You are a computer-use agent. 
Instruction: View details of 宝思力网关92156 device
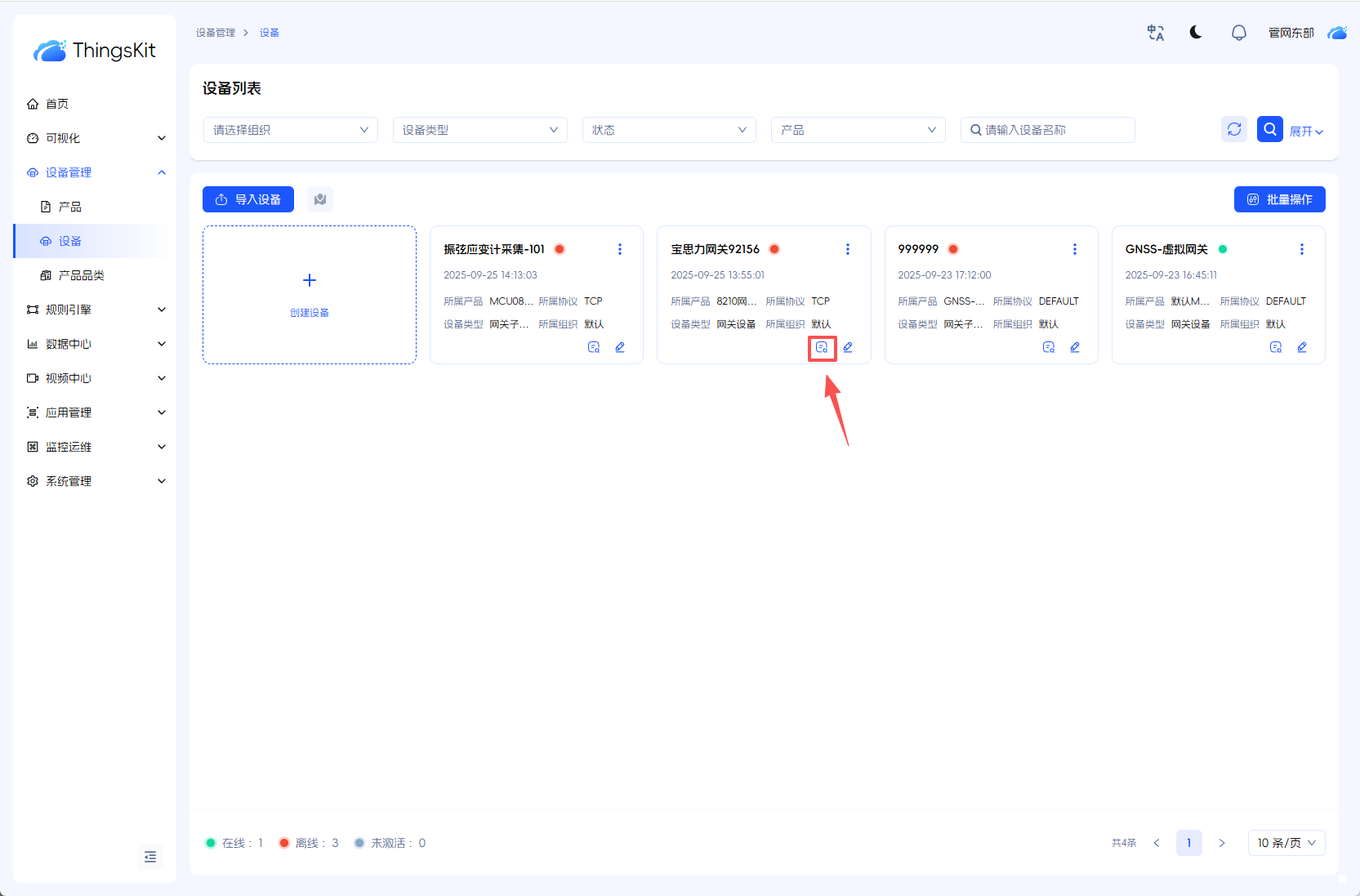(x=822, y=348)
